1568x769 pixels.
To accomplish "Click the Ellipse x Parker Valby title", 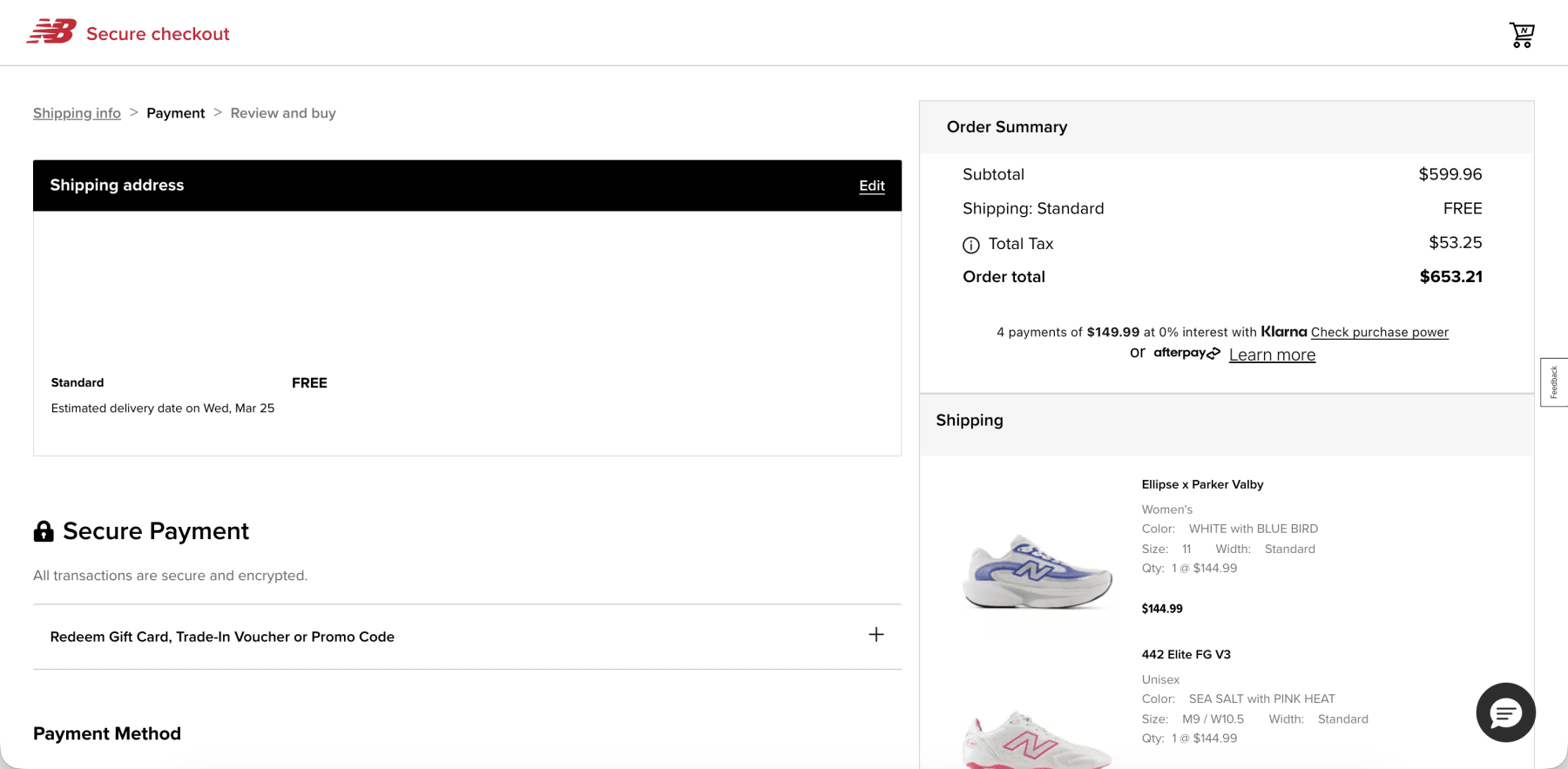I will (x=1202, y=484).
